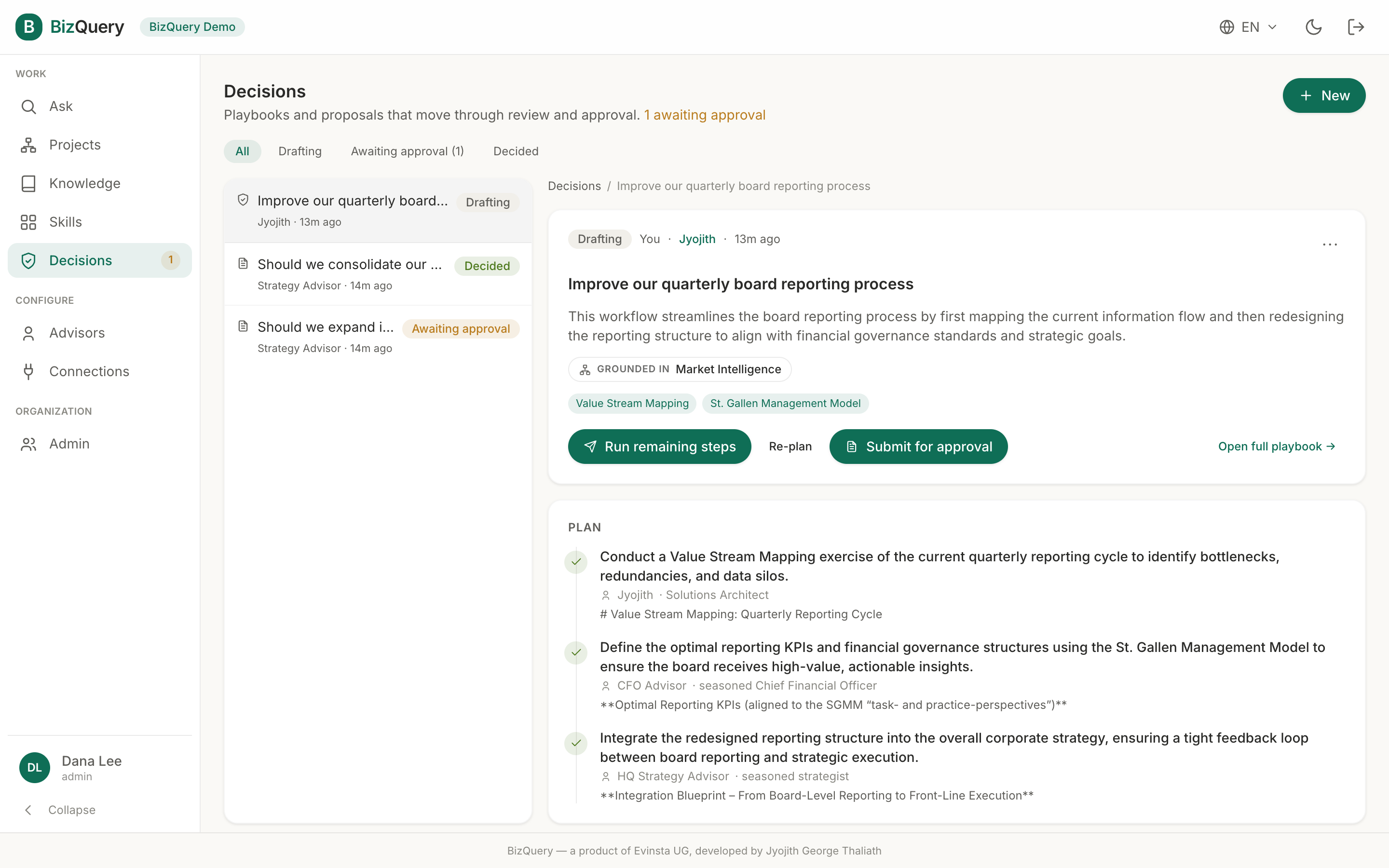This screenshot has height=868, width=1389.
Task: Click document icon of 'Should we expand' item
Action: pyautogui.click(x=243, y=326)
